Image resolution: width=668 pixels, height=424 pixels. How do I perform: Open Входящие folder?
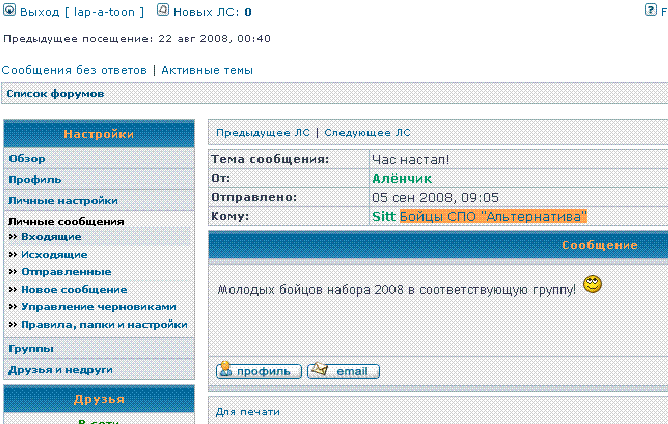[51, 237]
